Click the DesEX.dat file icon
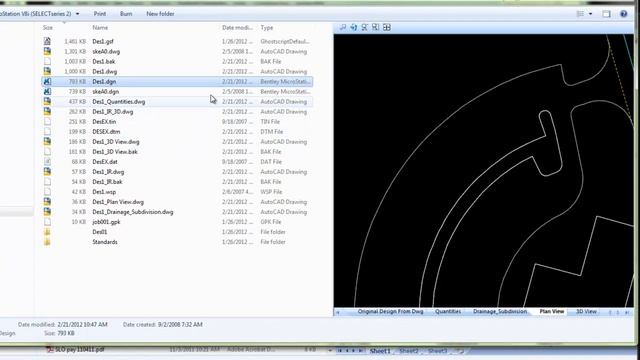The width and height of the screenshot is (640, 360). (47, 162)
